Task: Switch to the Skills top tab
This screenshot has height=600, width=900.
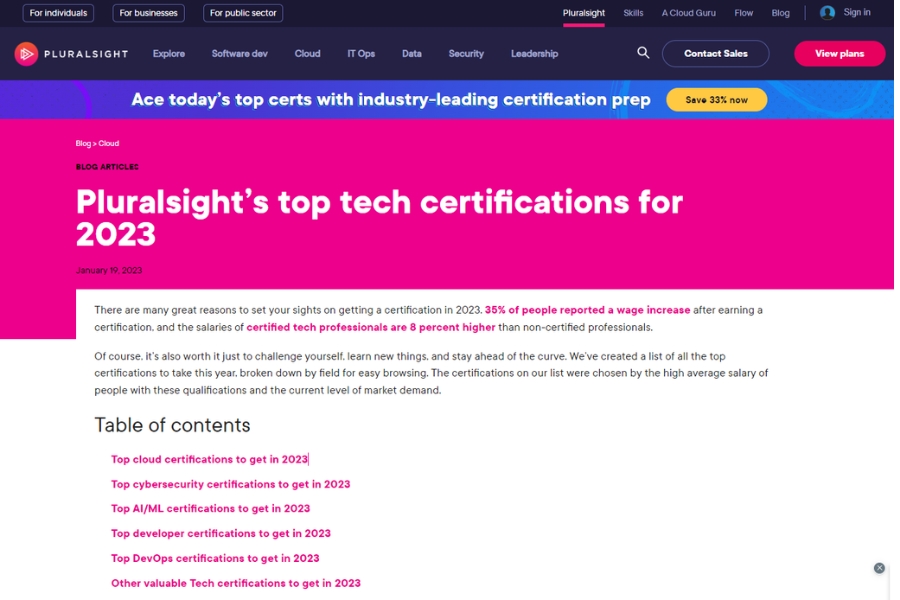Action: pyautogui.click(x=633, y=13)
